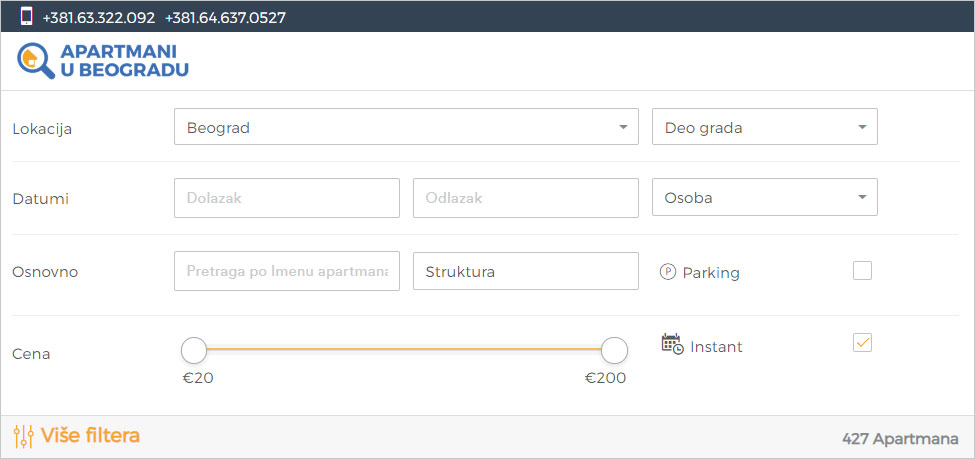The image size is (975, 459).
Task: Click the Struktura field
Action: coord(525,271)
